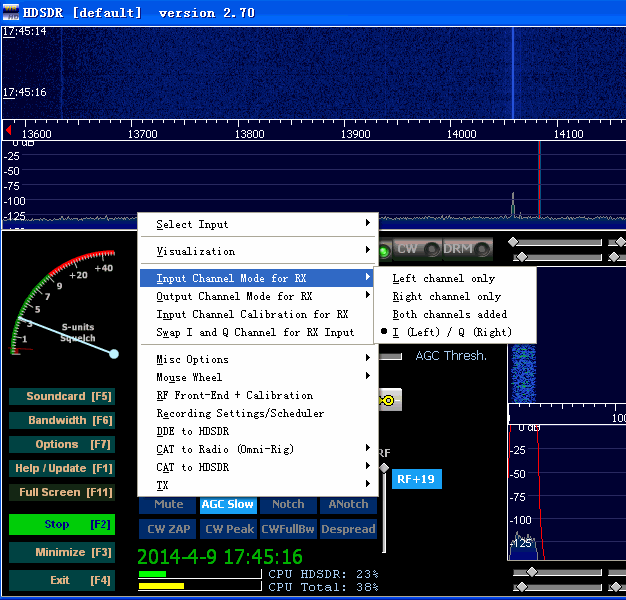This screenshot has height=600, width=626.
Task: Open RF Front-End + Calibration
Action: pyautogui.click(x=258, y=395)
